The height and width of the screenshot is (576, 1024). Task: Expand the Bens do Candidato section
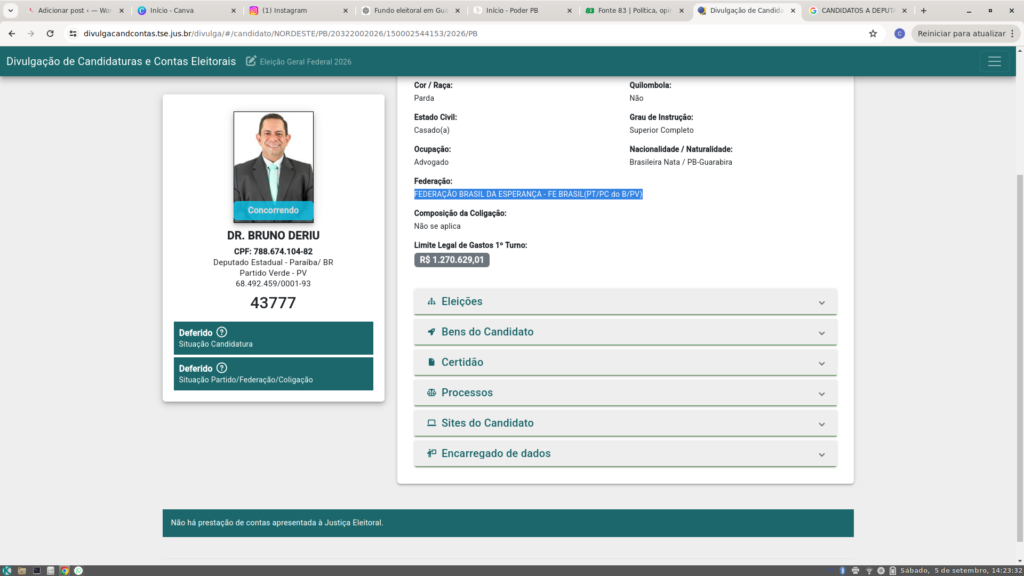pos(625,332)
